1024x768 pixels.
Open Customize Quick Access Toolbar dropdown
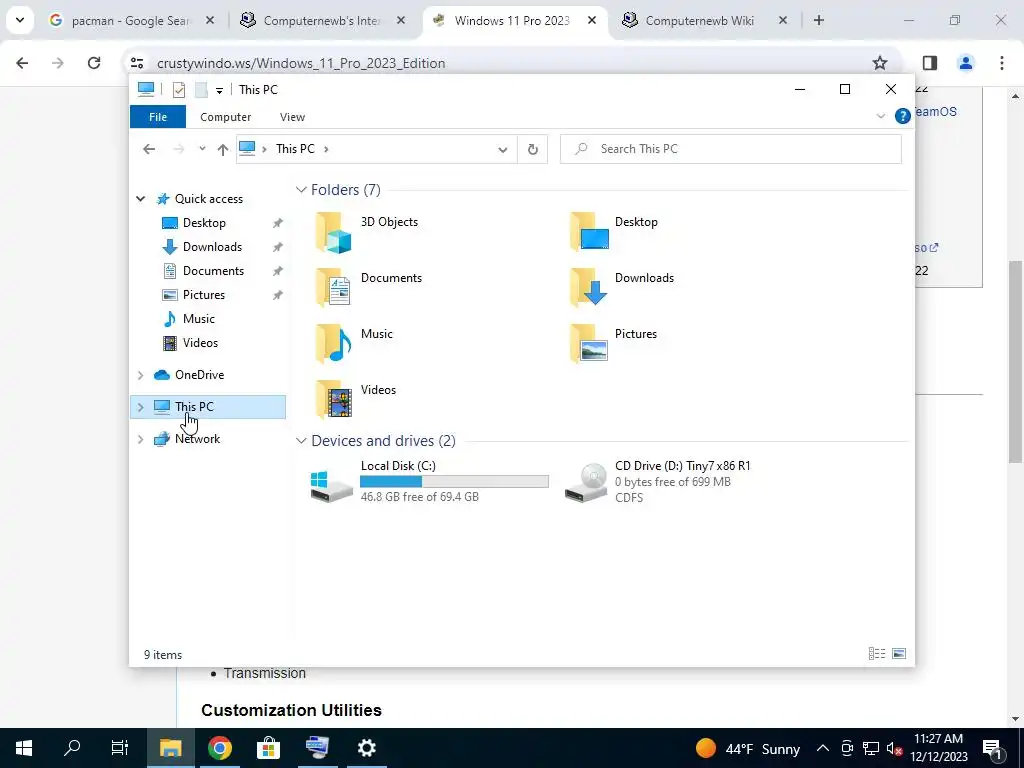click(x=219, y=91)
